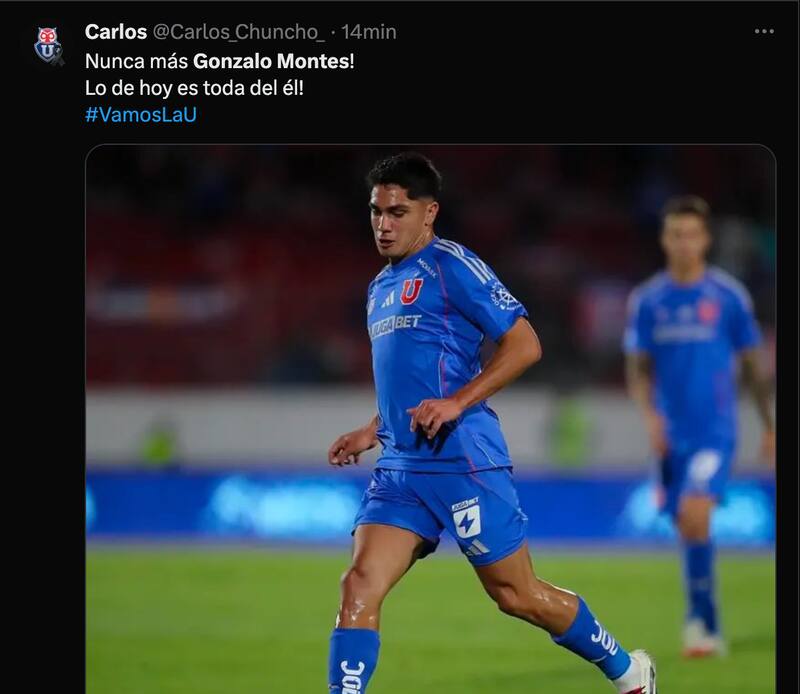Click the bold Gonzalo Montes name
The width and height of the screenshot is (800, 694).
click(x=271, y=62)
